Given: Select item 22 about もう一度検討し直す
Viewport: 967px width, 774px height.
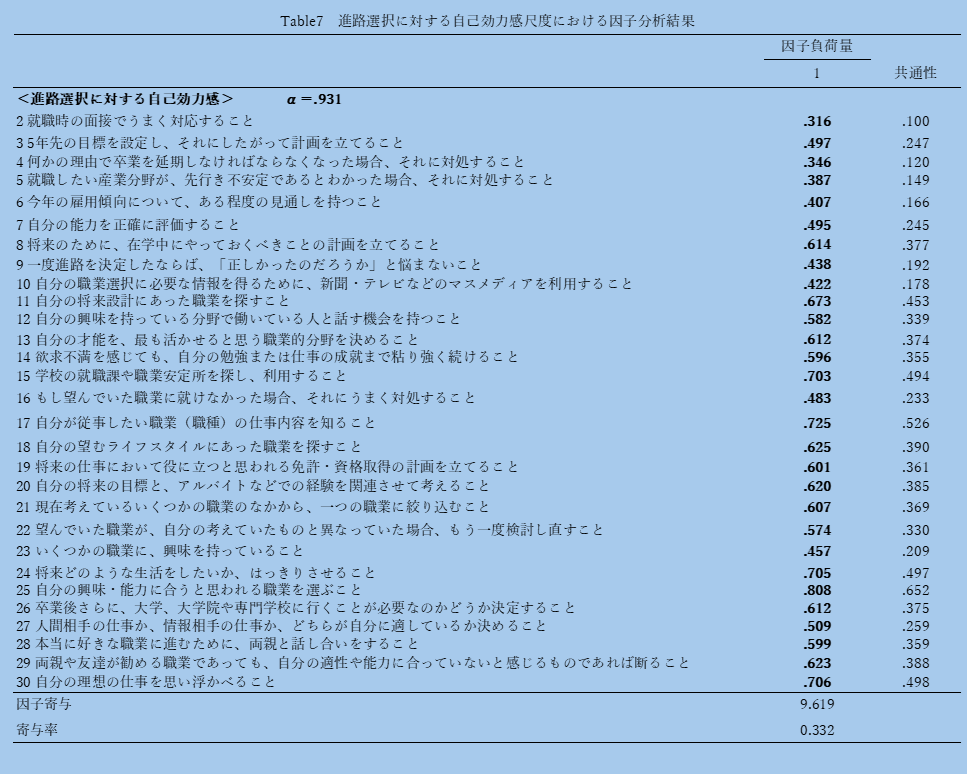Looking at the screenshot, I should point(310,530).
